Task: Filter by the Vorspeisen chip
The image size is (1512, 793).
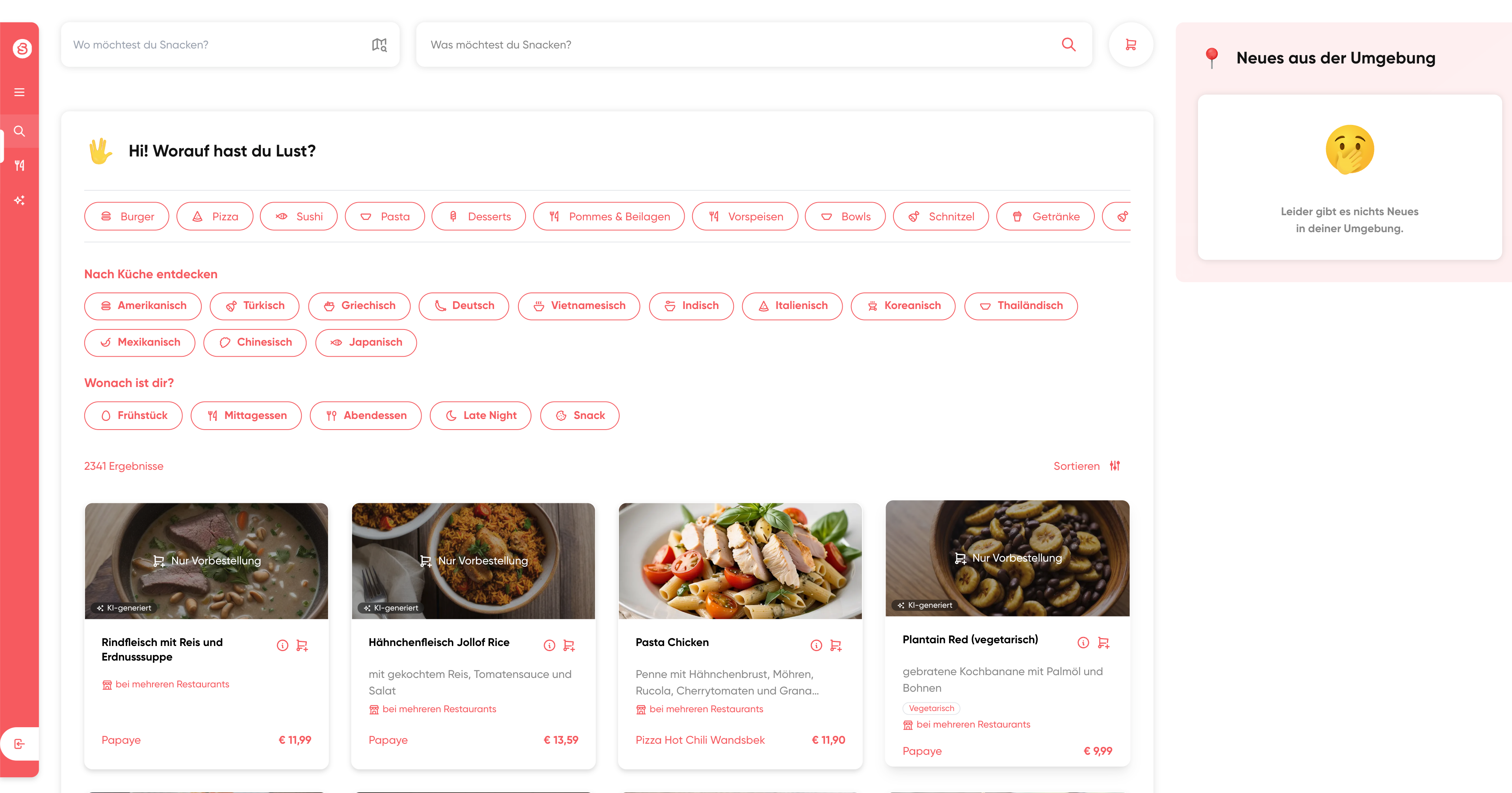Action: point(745,217)
